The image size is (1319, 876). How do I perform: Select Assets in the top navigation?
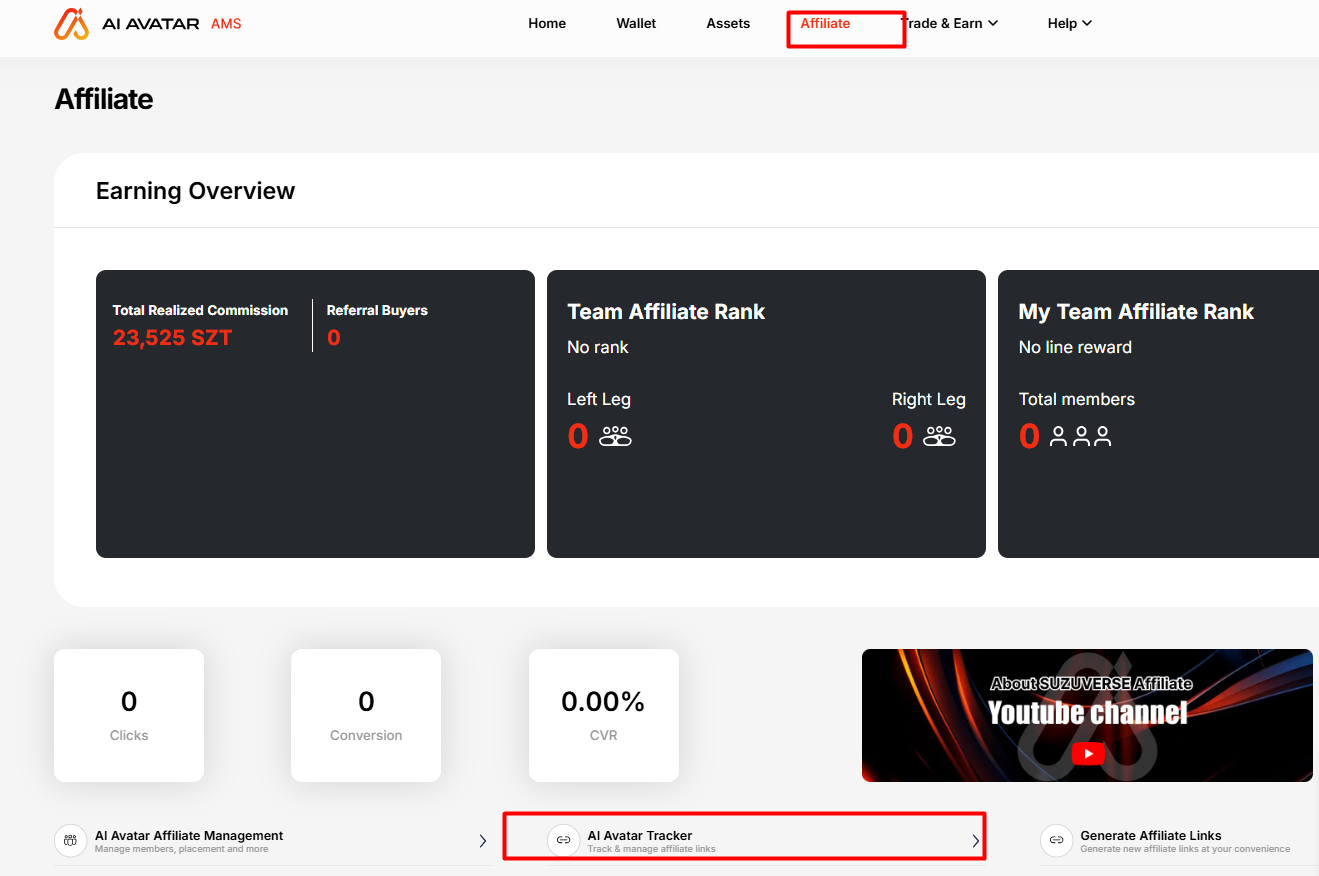pyautogui.click(x=728, y=24)
